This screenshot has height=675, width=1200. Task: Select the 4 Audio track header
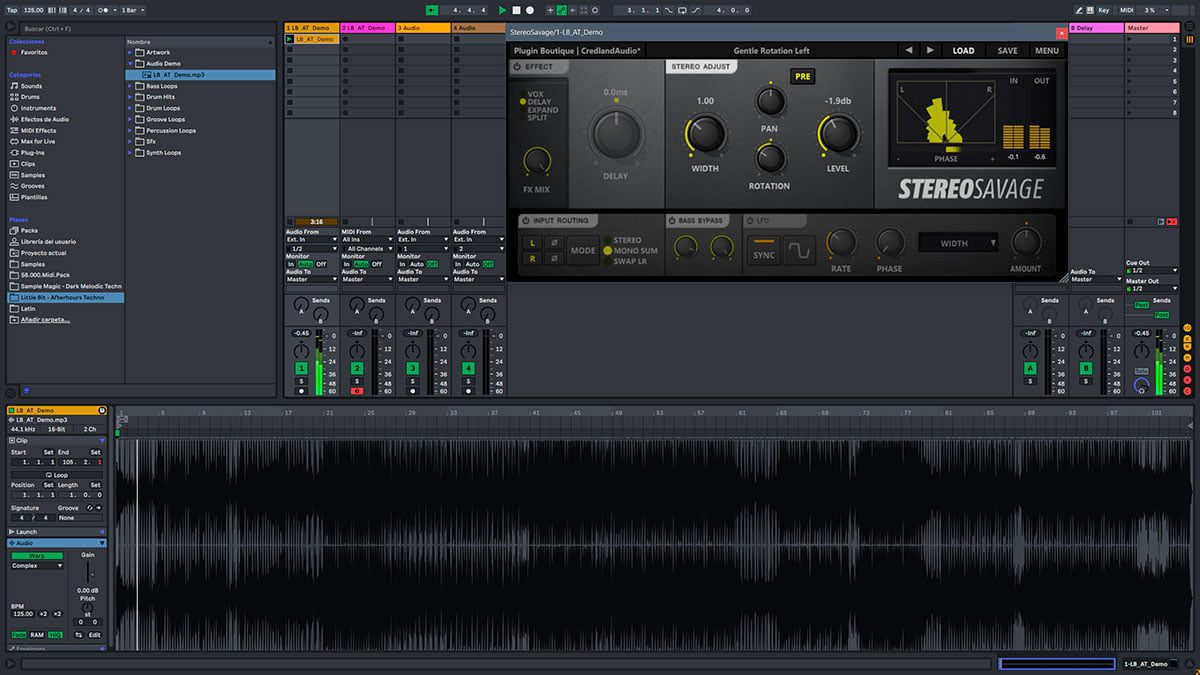[x=479, y=28]
